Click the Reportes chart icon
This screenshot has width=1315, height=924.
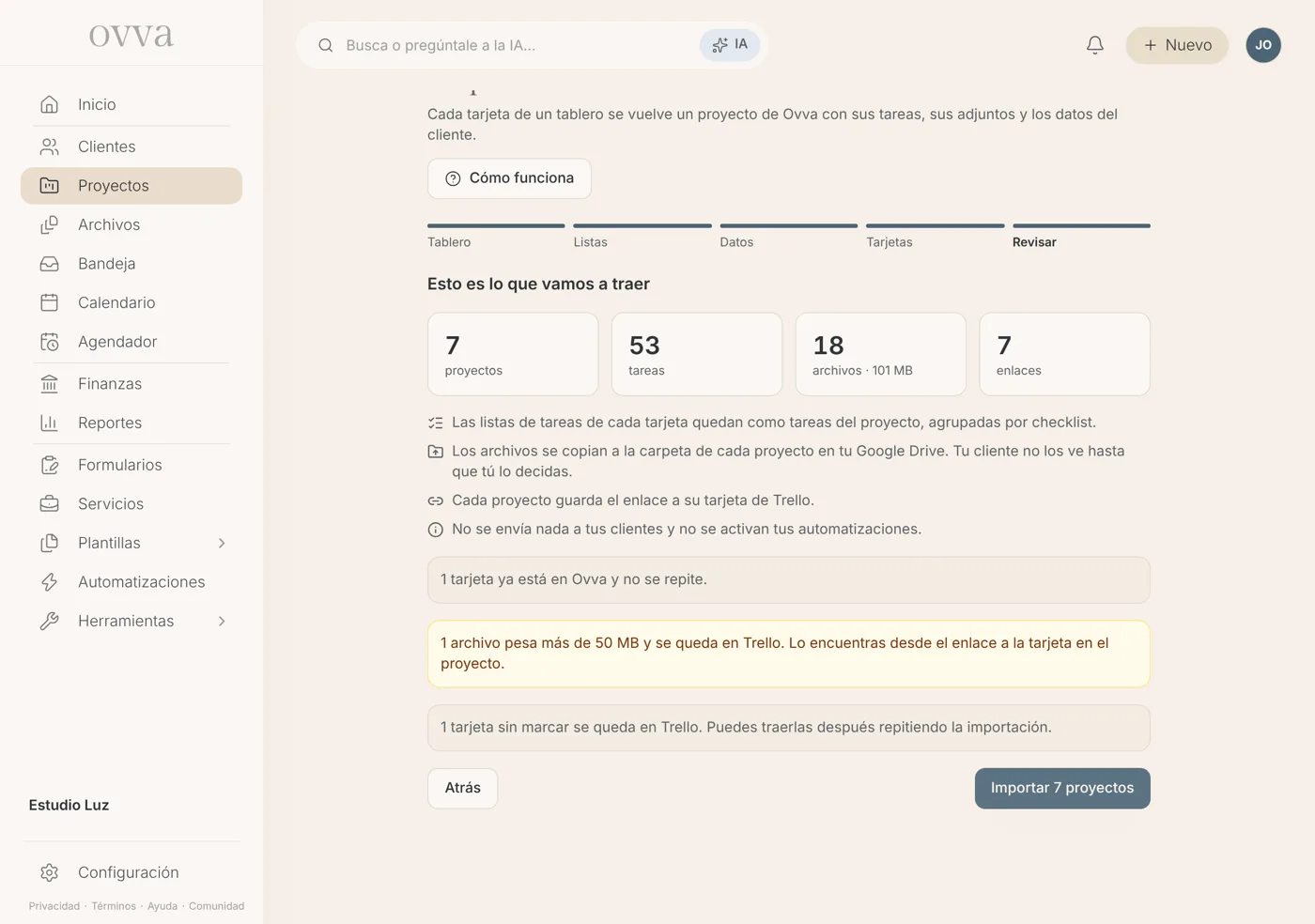click(50, 423)
